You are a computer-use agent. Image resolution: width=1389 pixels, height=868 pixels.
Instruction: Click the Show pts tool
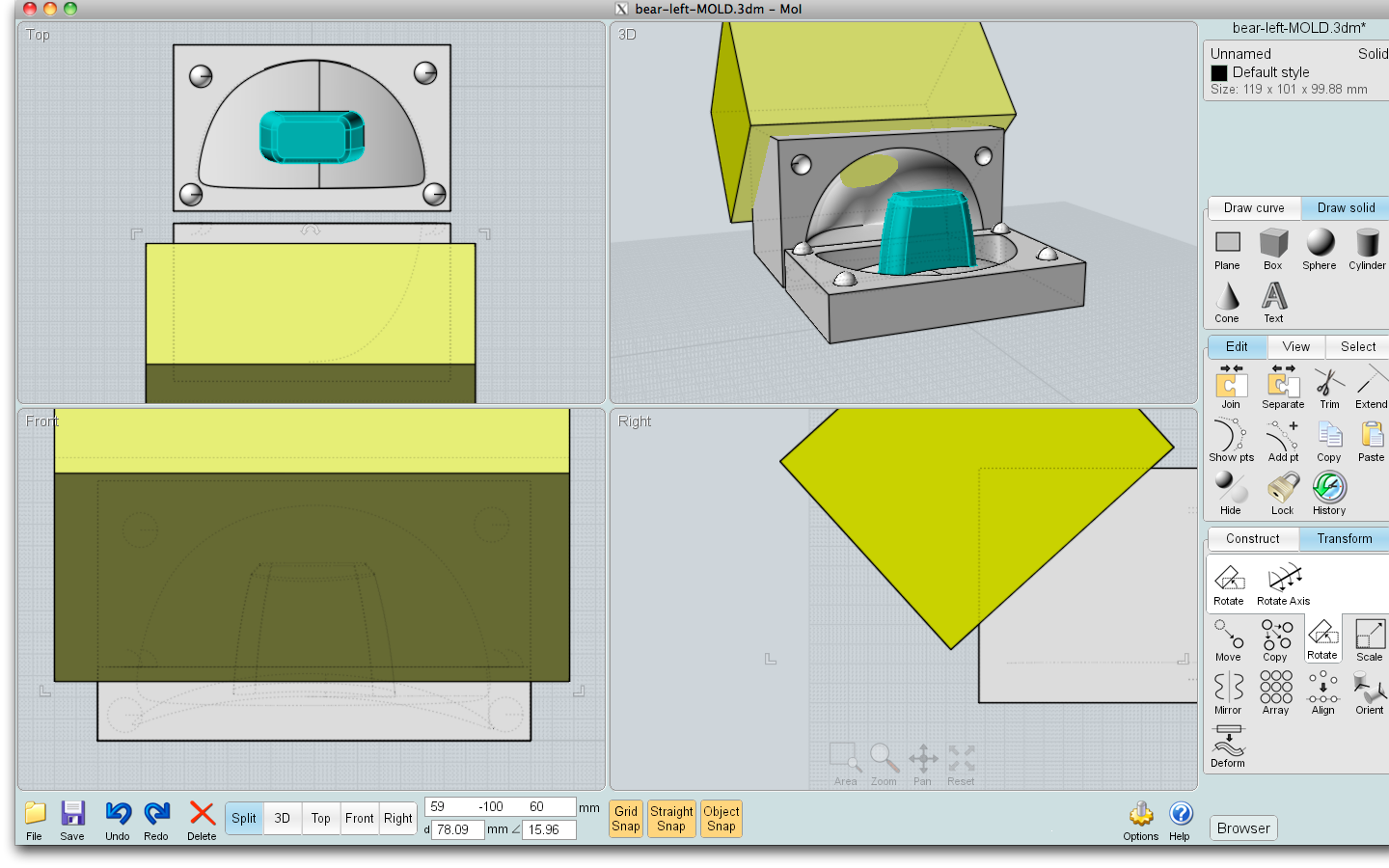(1231, 441)
